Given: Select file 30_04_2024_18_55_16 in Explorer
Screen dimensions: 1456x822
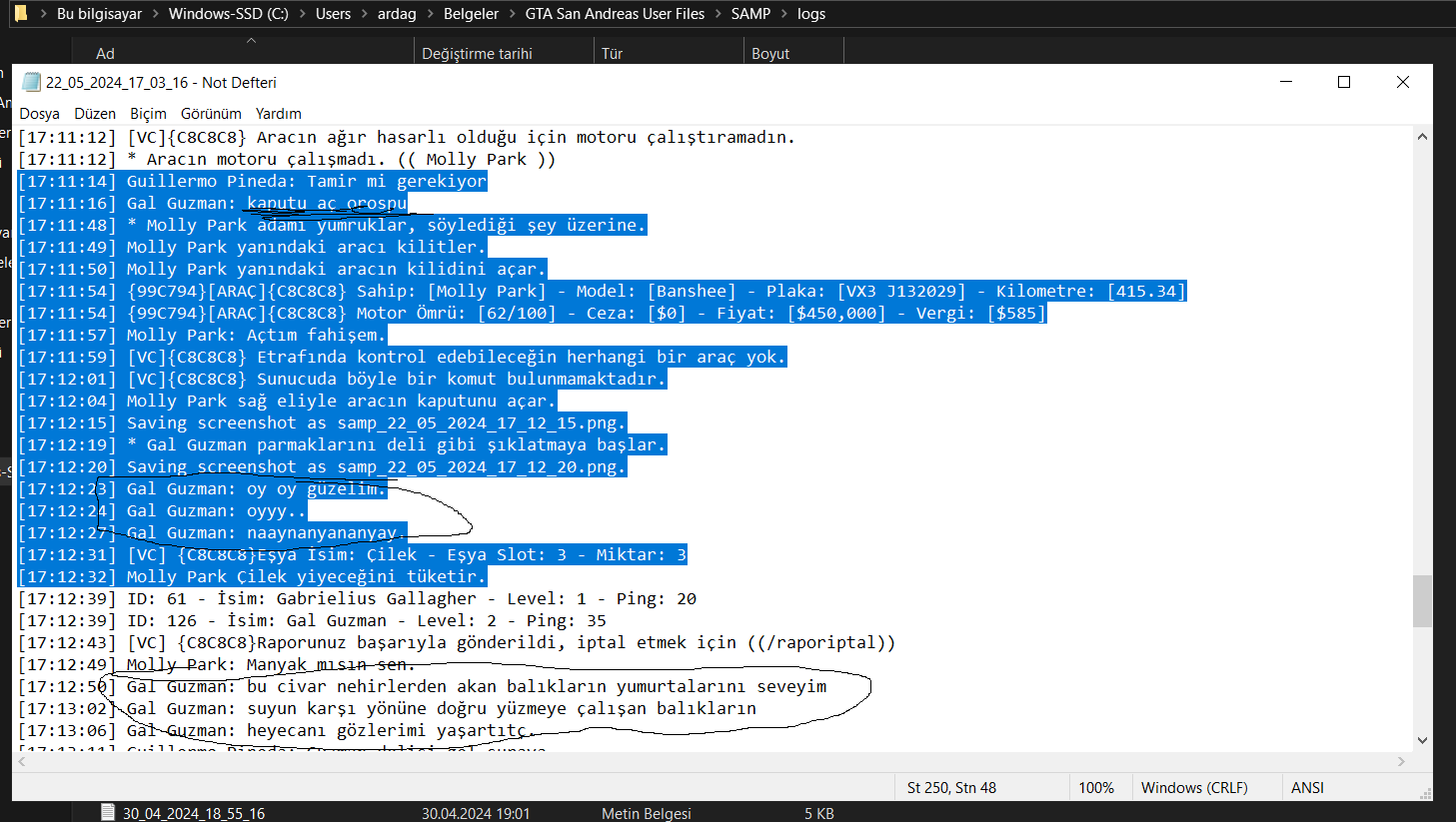Looking at the screenshot, I should tap(194, 813).
